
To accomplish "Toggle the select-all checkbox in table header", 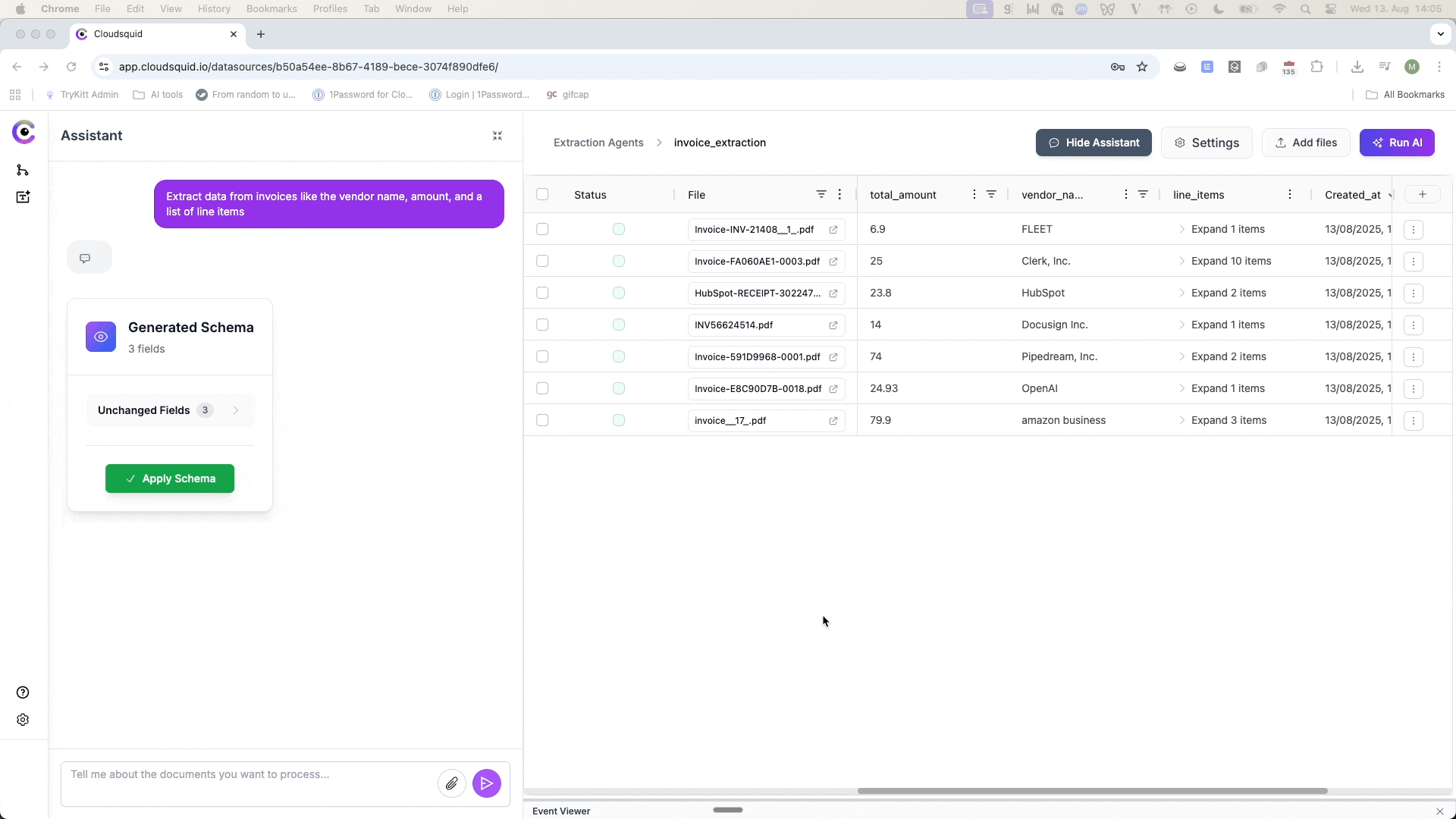I will [542, 195].
